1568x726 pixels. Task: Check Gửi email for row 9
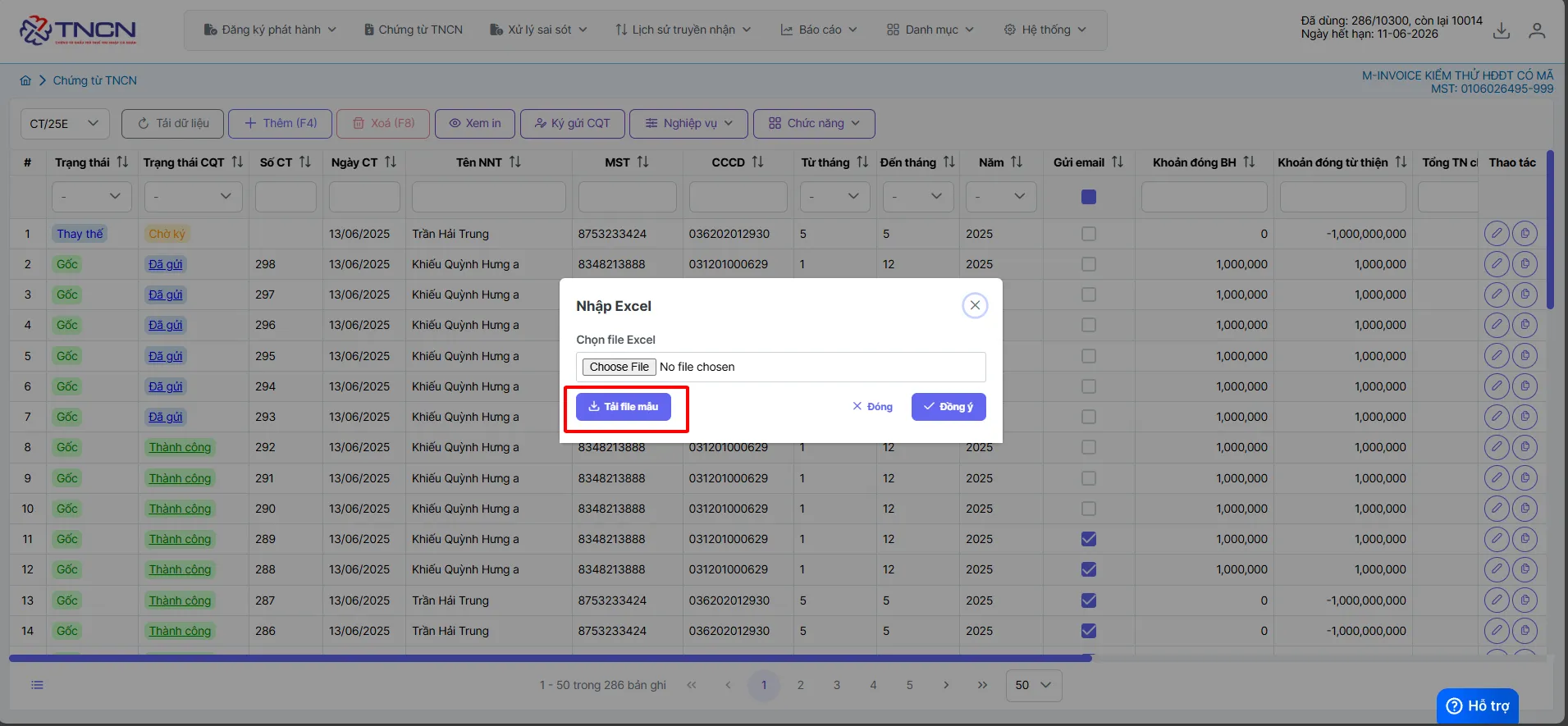(x=1089, y=478)
